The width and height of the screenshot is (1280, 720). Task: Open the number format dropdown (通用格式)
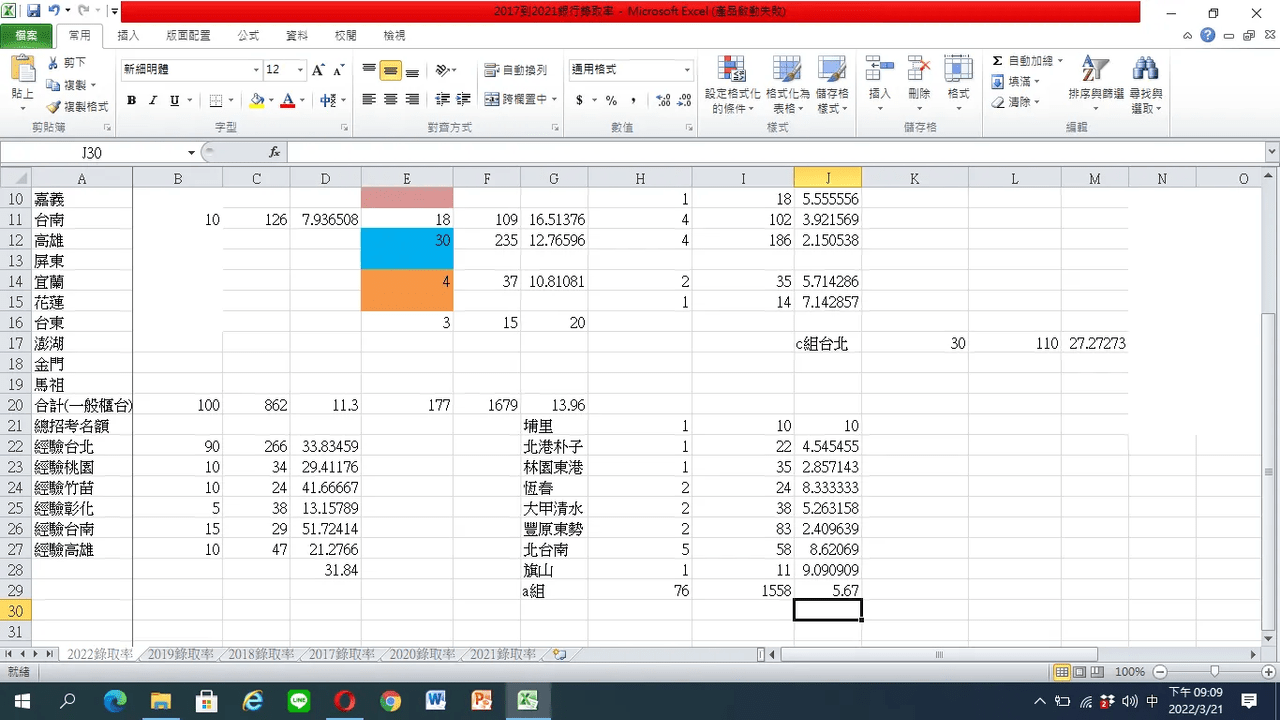[x=687, y=70]
